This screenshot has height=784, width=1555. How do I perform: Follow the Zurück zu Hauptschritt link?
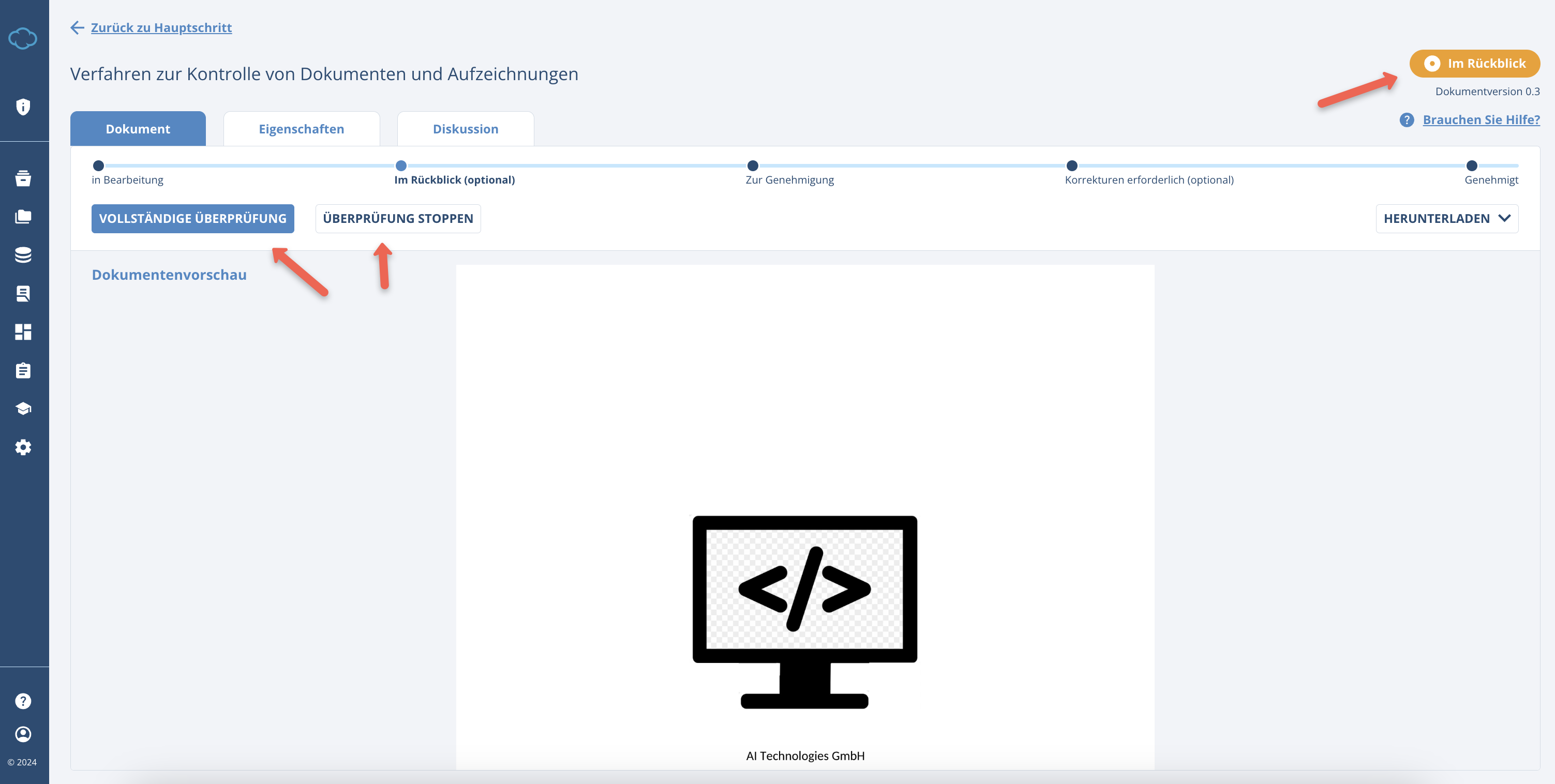click(160, 27)
